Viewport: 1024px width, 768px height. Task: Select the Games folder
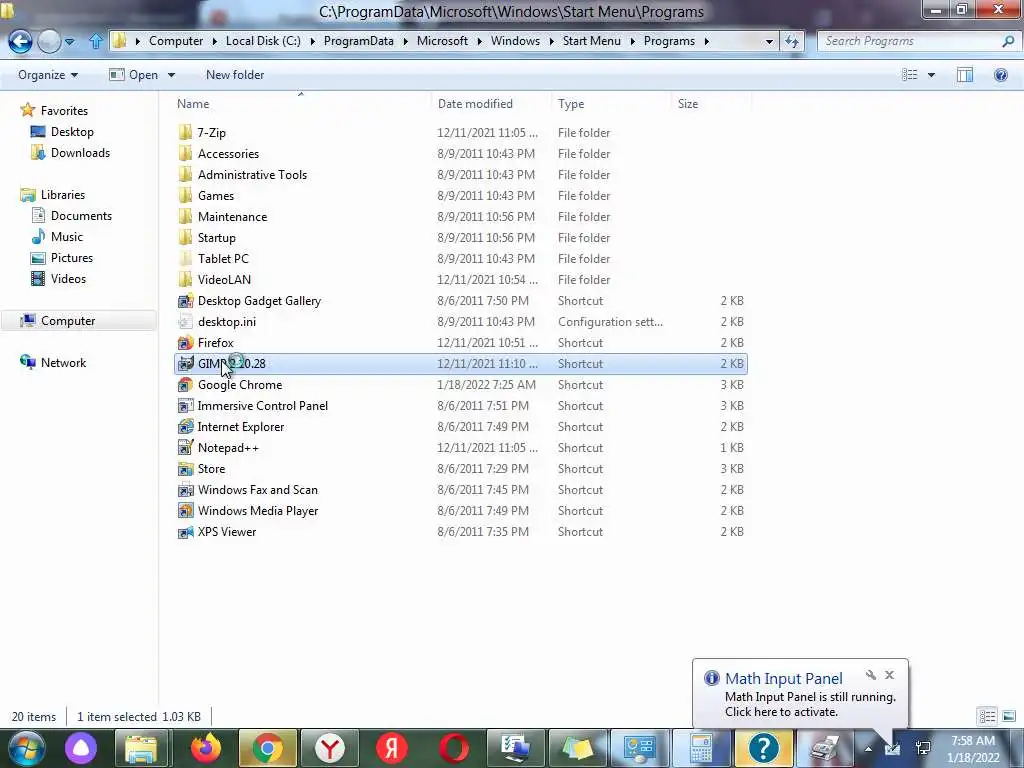[x=216, y=195]
